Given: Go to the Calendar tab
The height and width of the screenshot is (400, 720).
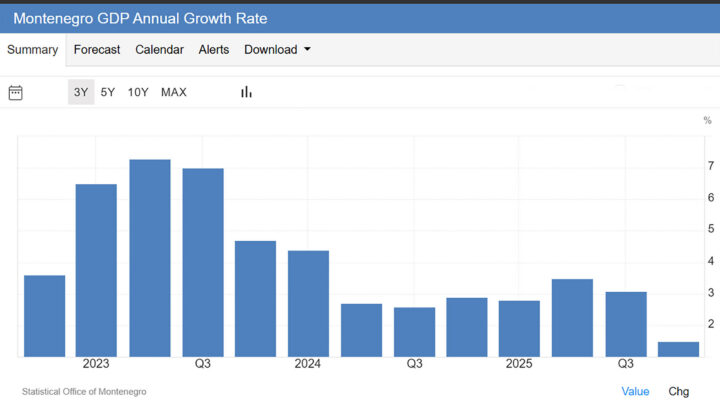Looking at the screenshot, I should (x=159, y=49).
